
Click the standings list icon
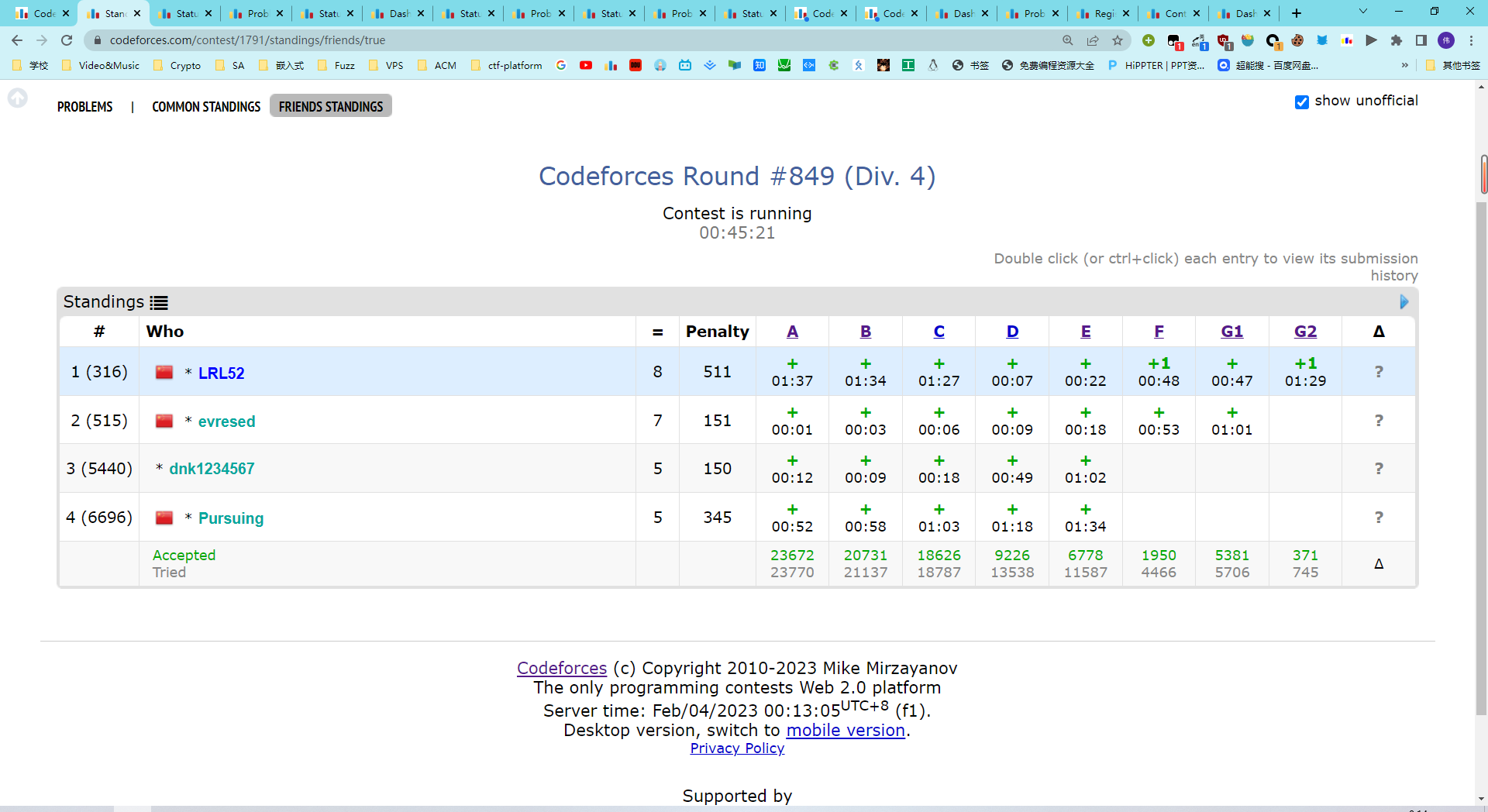click(x=159, y=303)
